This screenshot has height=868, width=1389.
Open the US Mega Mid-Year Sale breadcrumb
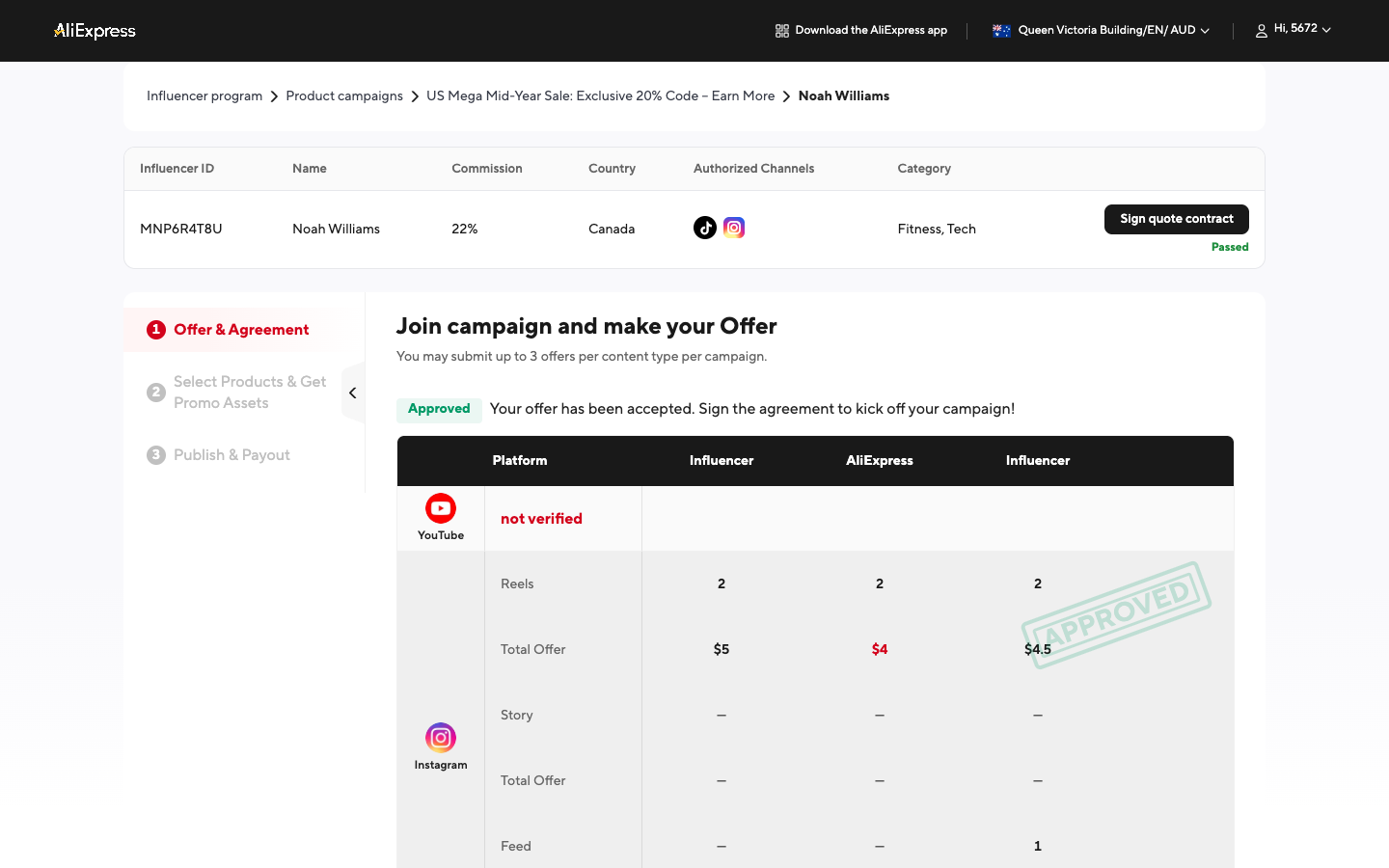pos(601,96)
